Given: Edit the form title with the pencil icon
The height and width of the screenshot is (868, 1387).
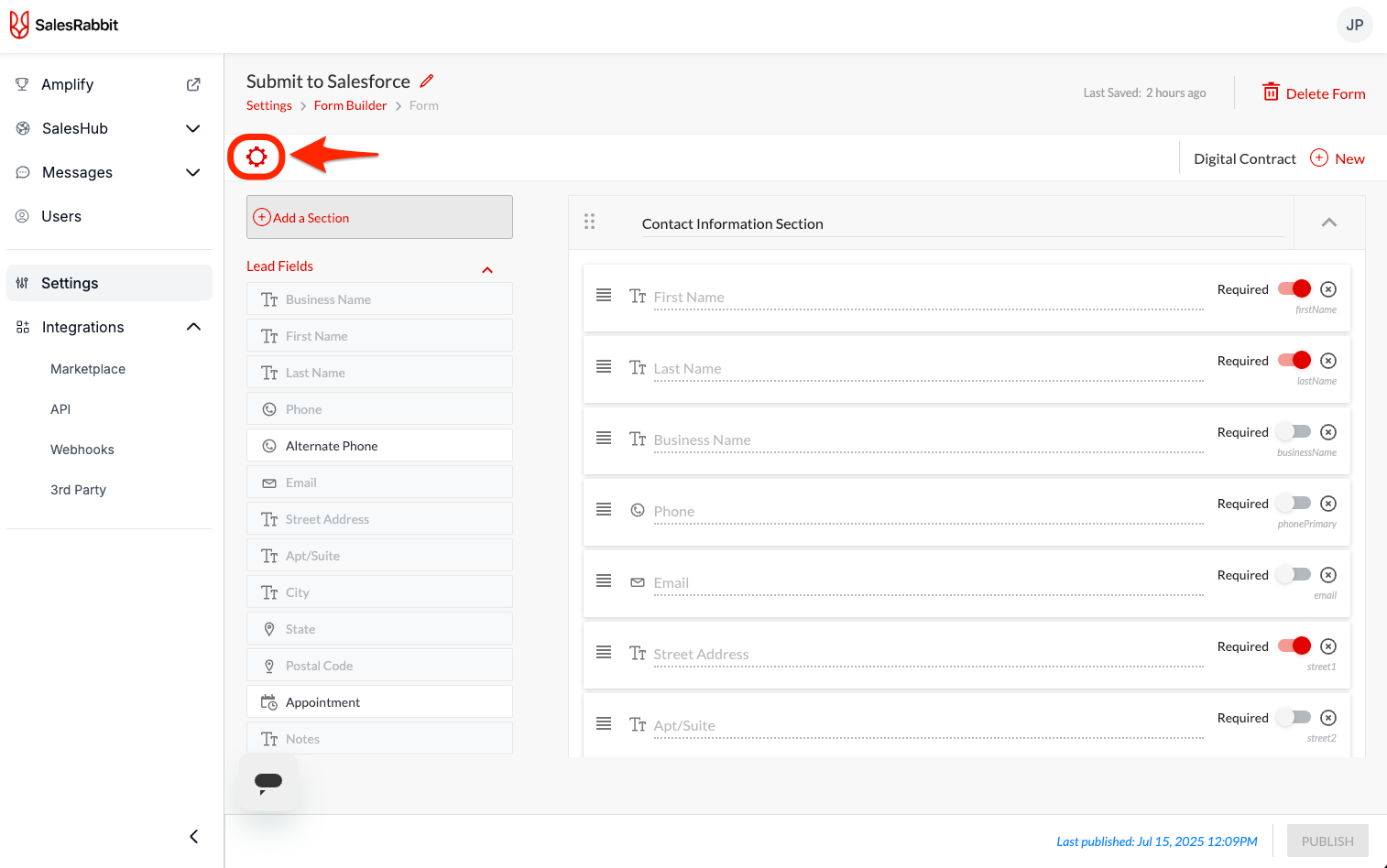Looking at the screenshot, I should click(427, 81).
